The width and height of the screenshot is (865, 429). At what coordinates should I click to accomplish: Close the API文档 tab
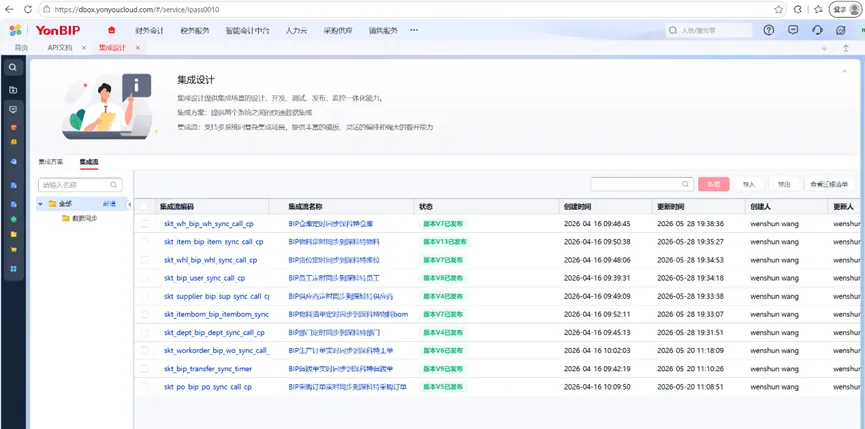click(84, 48)
